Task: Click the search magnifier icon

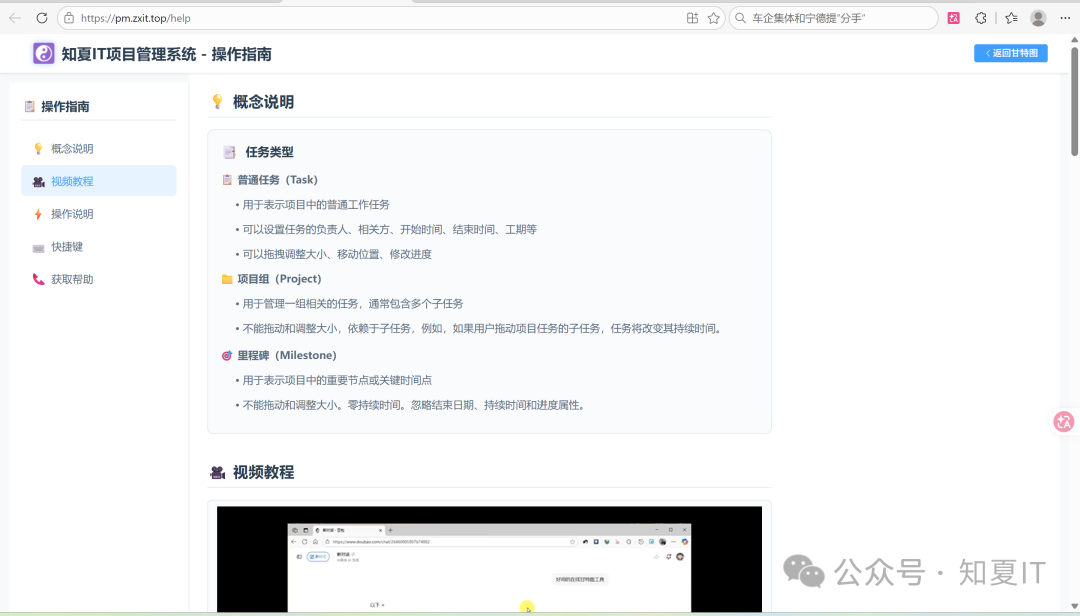Action: 741,19
